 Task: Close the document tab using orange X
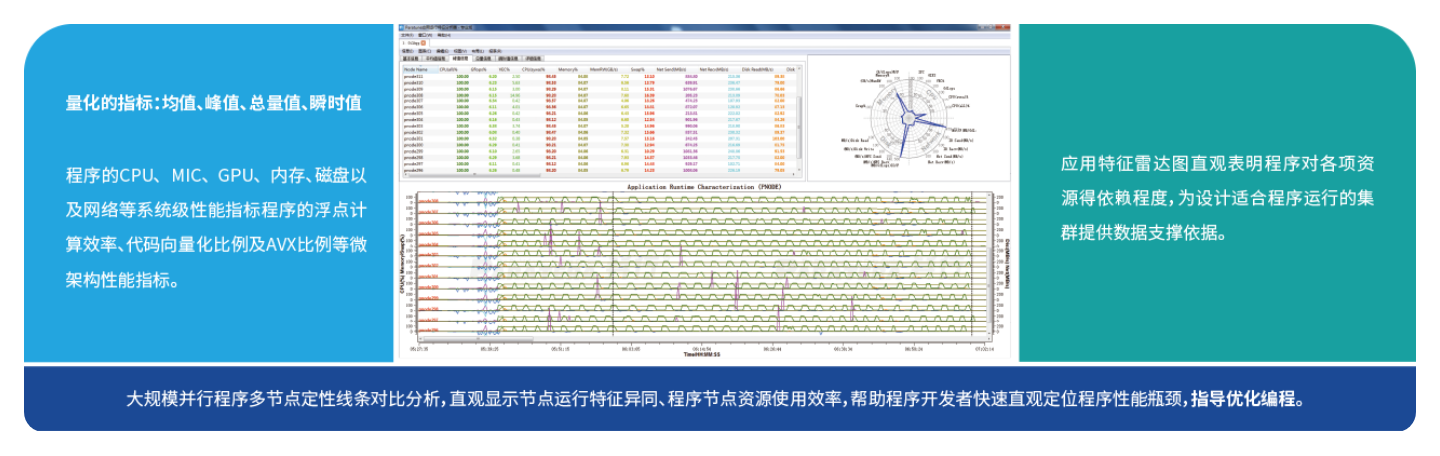(x=423, y=42)
